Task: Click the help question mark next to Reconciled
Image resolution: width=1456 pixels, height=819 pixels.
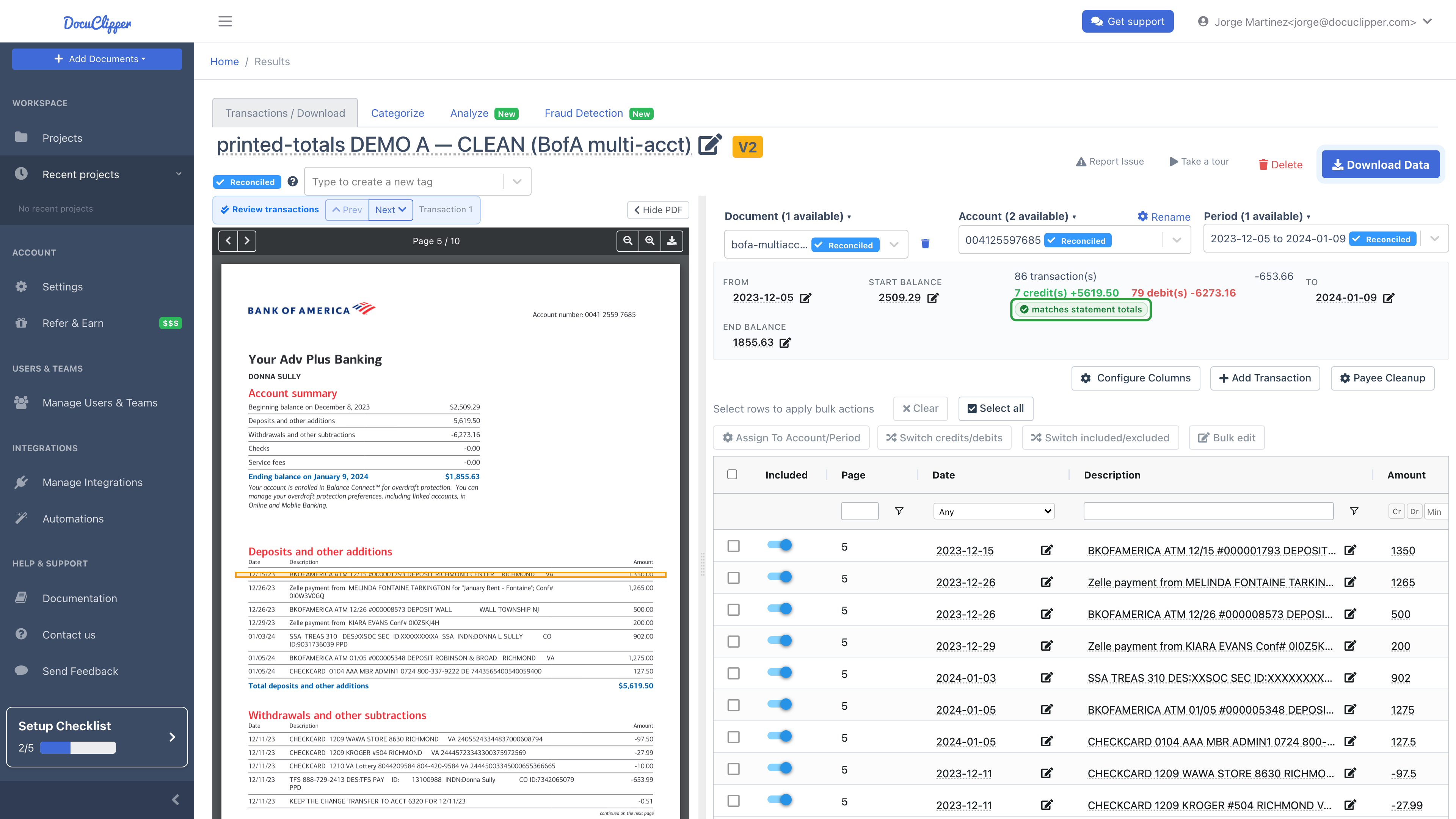Action: [x=292, y=182]
